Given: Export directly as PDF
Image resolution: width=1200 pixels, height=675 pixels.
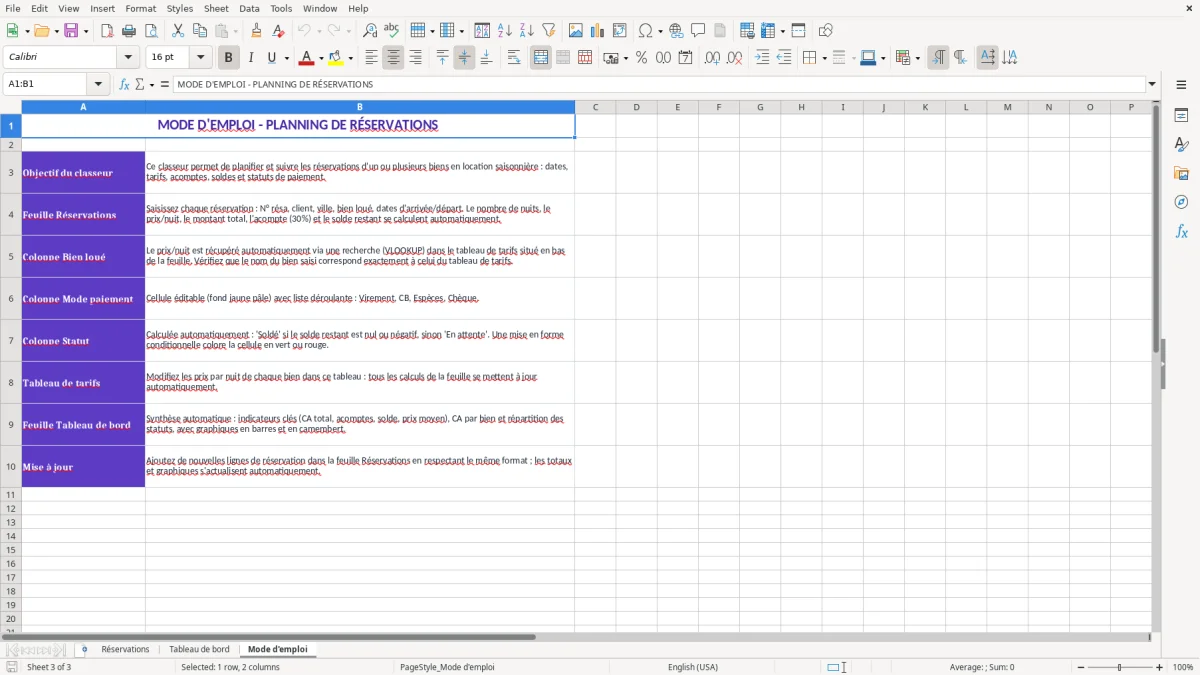Looking at the screenshot, I should 107,31.
